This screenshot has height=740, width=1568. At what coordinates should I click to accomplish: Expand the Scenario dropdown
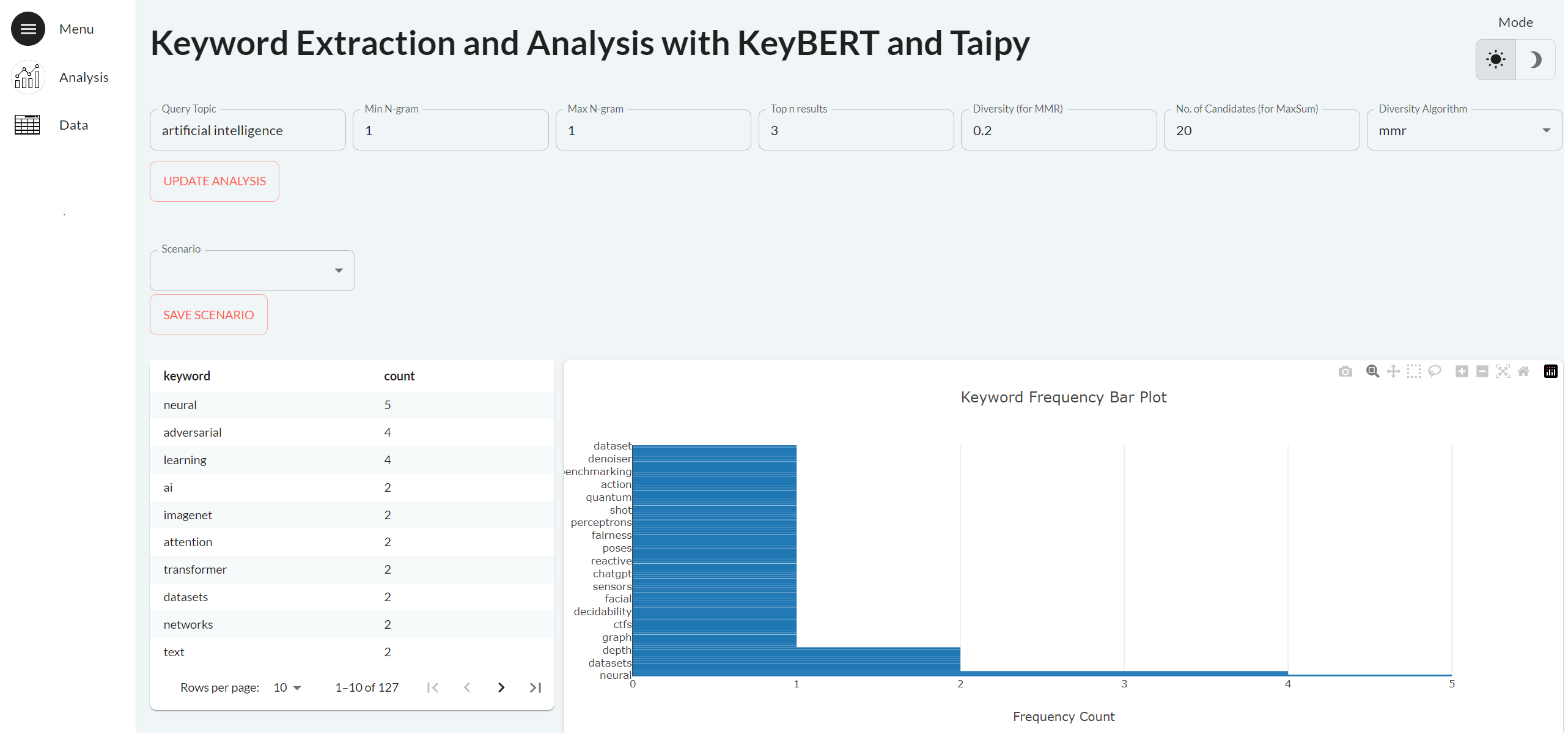pos(252,270)
